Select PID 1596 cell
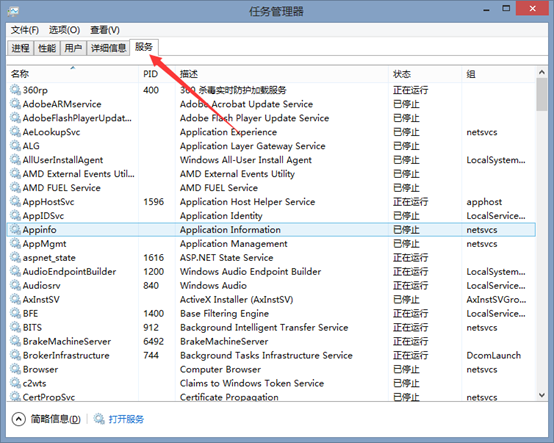This screenshot has height=443, width=554. point(154,201)
